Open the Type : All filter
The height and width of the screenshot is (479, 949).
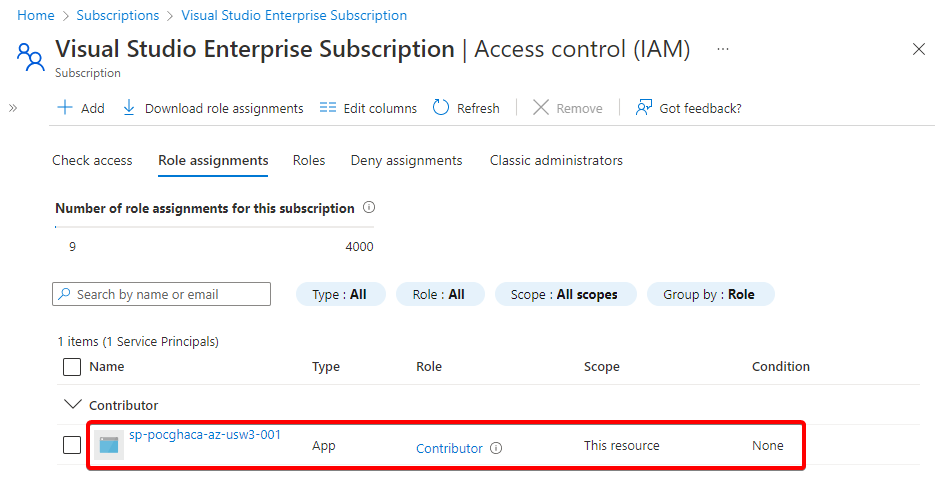coord(340,294)
